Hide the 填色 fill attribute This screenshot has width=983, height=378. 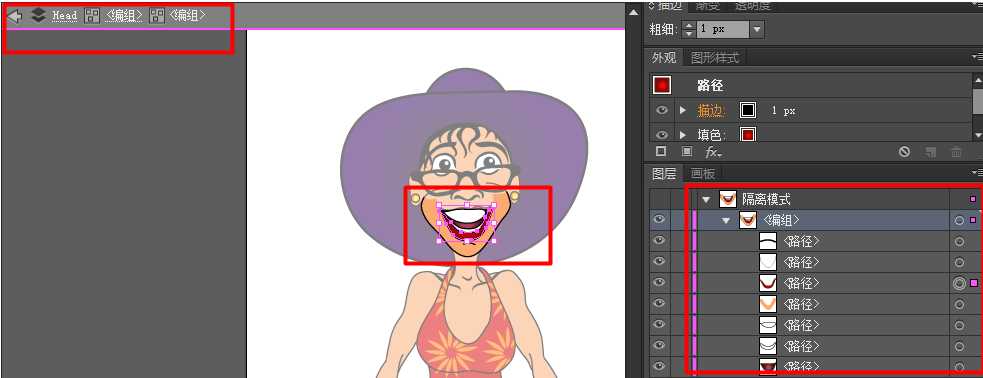pyautogui.click(x=661, y=134)
